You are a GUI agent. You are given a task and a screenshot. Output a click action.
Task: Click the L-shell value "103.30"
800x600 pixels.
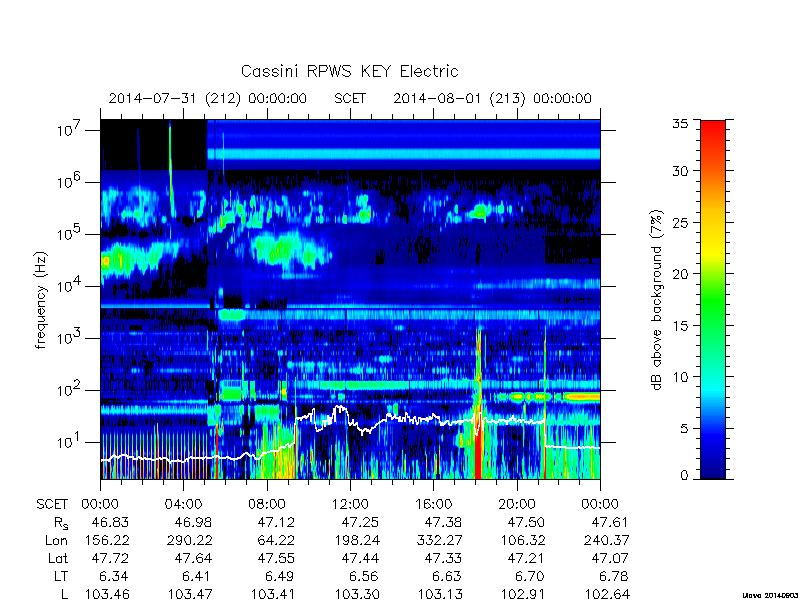click(x=357, y=594)
